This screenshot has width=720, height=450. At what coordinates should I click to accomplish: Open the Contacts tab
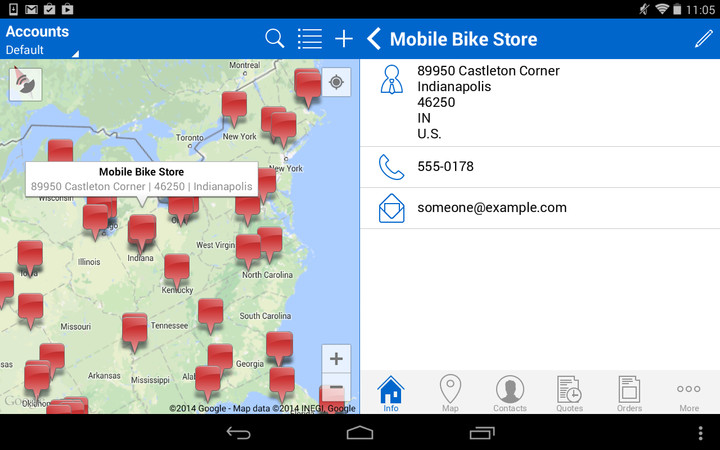[510, 394]
